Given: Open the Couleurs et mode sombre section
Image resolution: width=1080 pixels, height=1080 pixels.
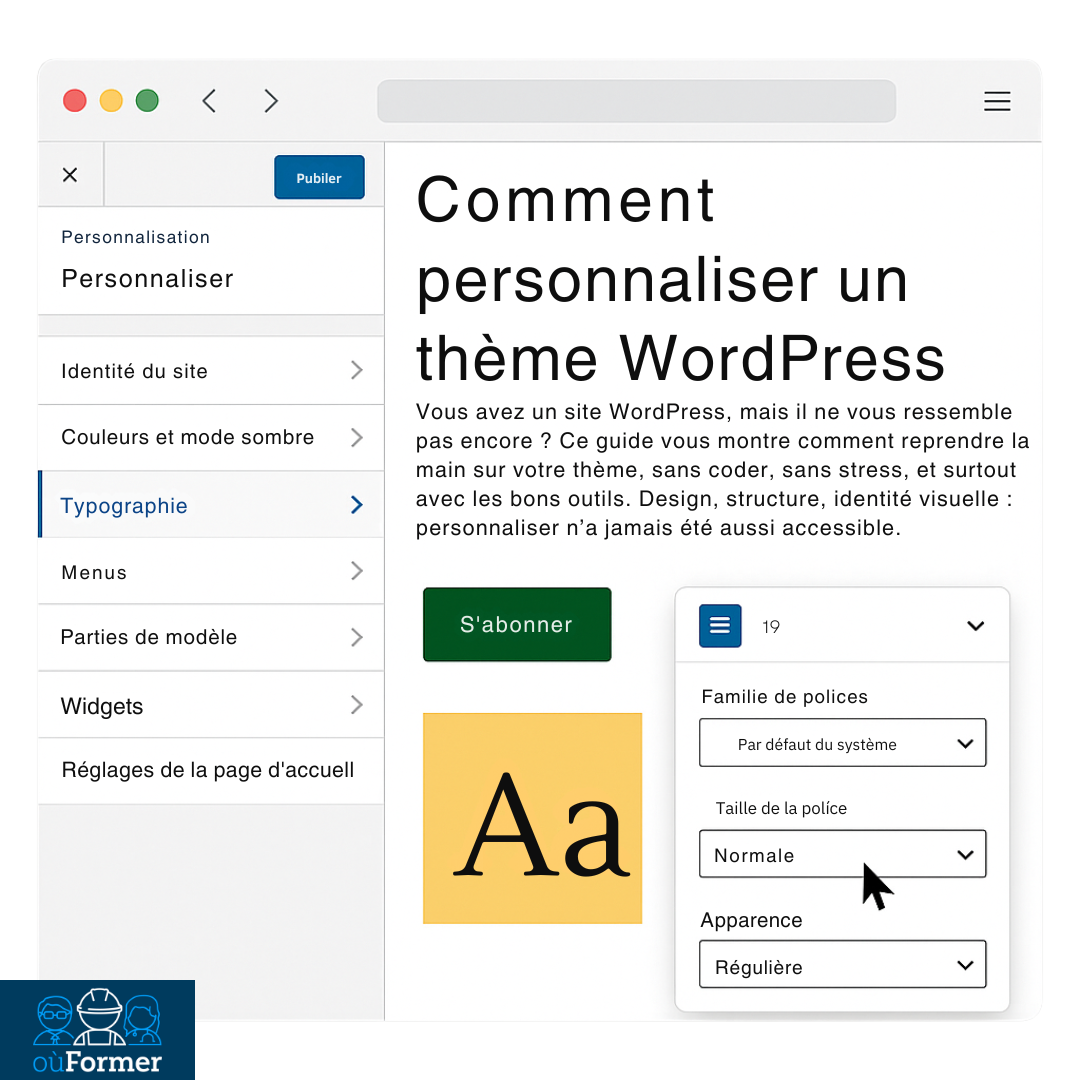Looking at the screenshot, I should [x=211, y=437].
